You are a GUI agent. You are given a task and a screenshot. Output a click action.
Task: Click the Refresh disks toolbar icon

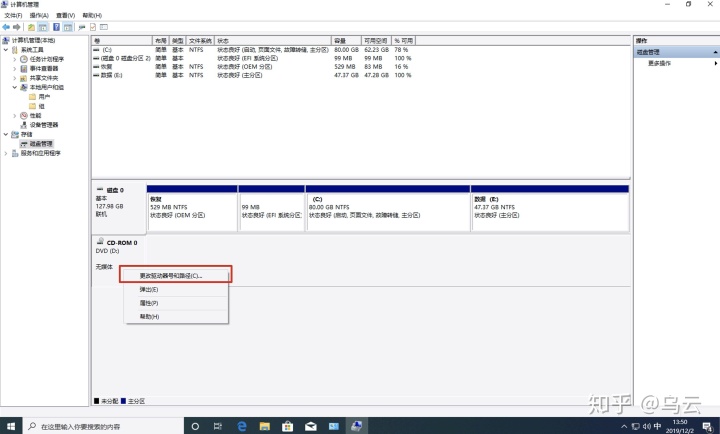(82, 27)
